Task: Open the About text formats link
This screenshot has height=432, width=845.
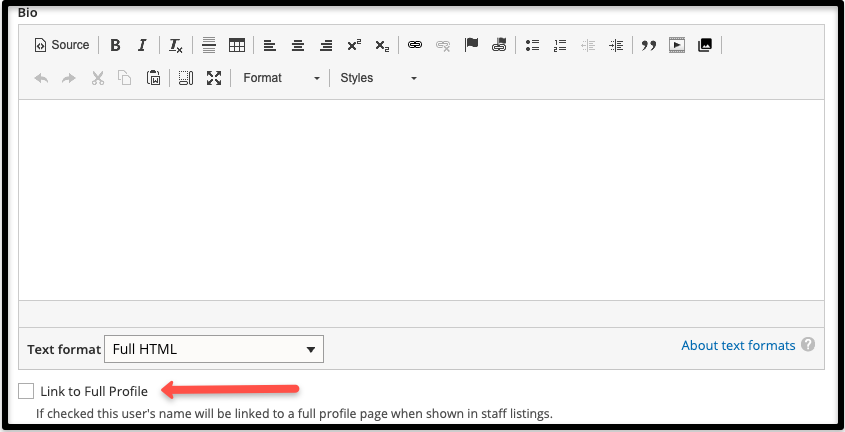Action: click(x=738, y=345)
